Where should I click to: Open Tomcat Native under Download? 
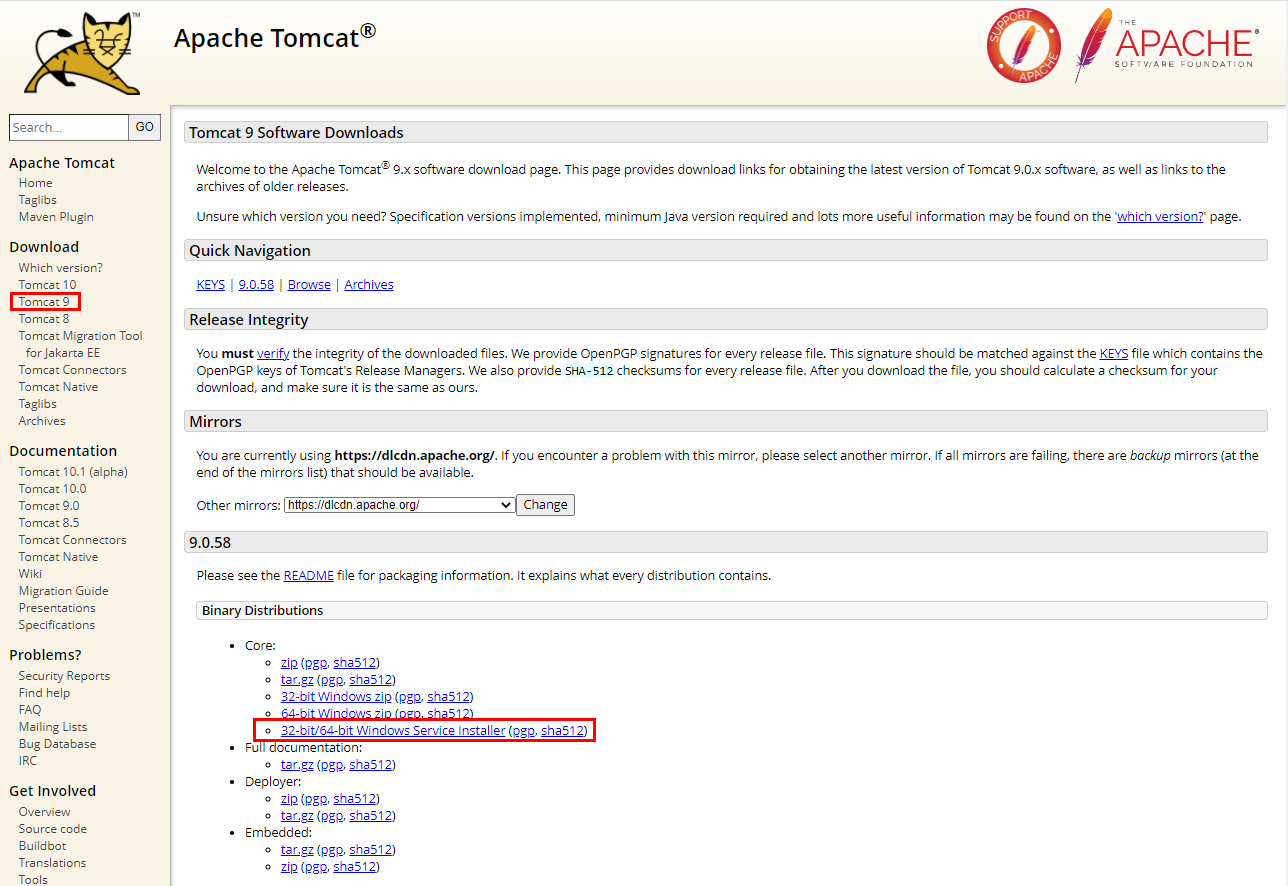pyautogui.click(x=58, y=387)
